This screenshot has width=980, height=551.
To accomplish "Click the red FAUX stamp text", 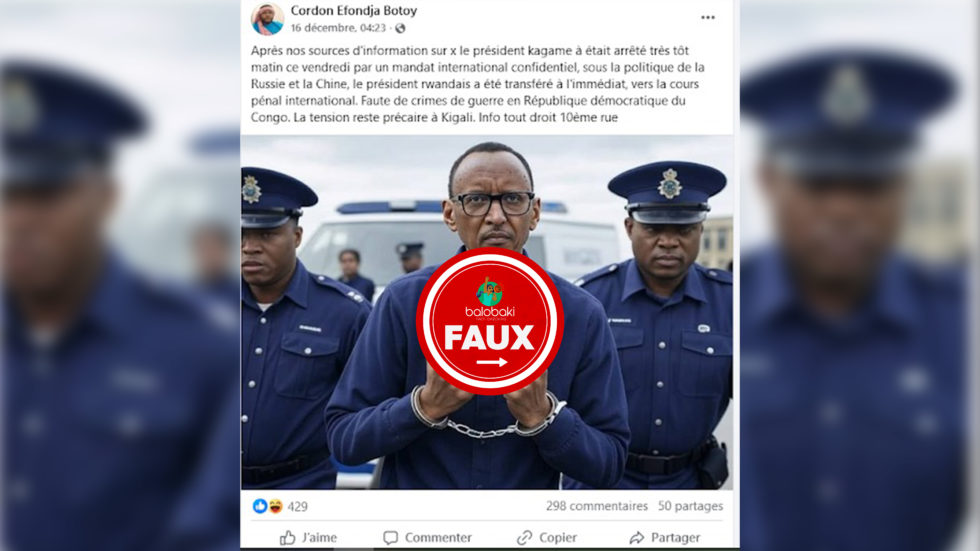I will point(489,338).
